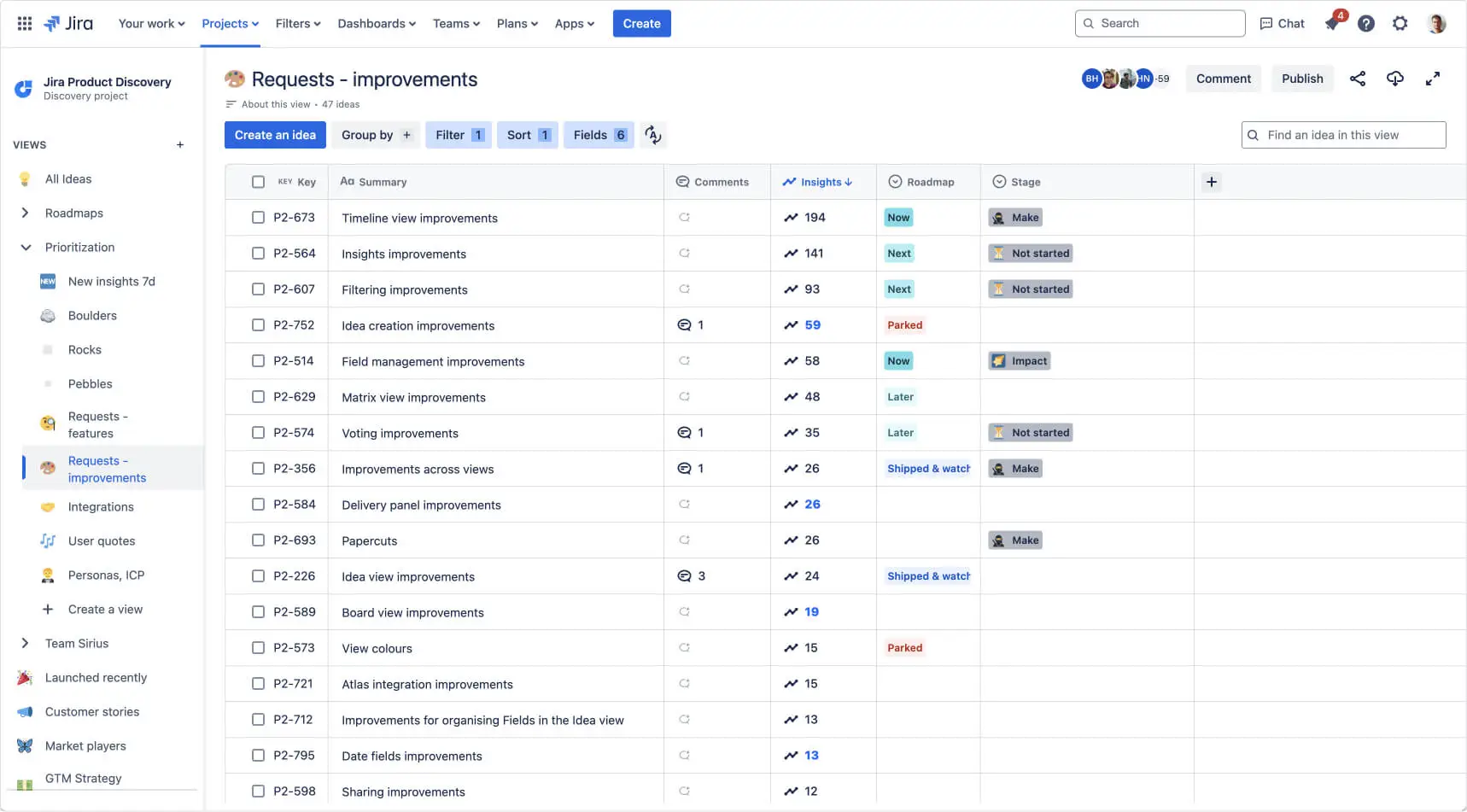The width and height of the screenshot is (1467, 812).
Task: Open the Dashboards dropdown menu
Action: click(377, 24)
